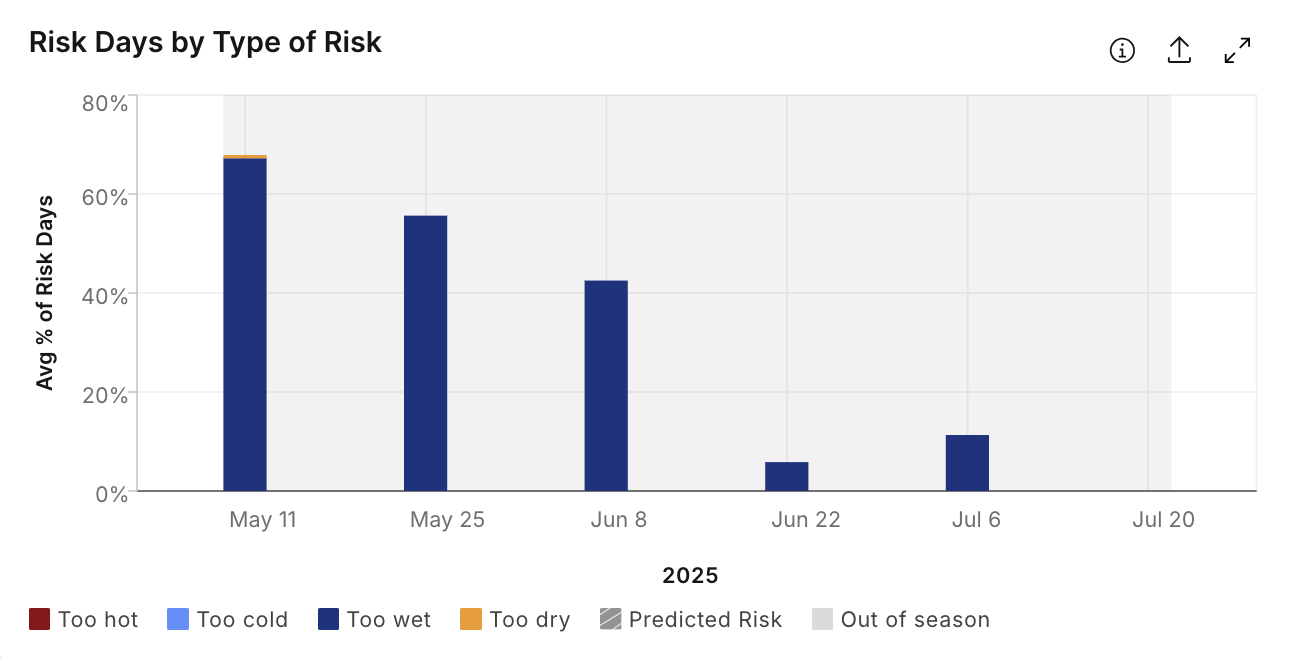This screenshot has height=660, width=1290.
Task: Click the Out of season swatch
Action: 822,619
